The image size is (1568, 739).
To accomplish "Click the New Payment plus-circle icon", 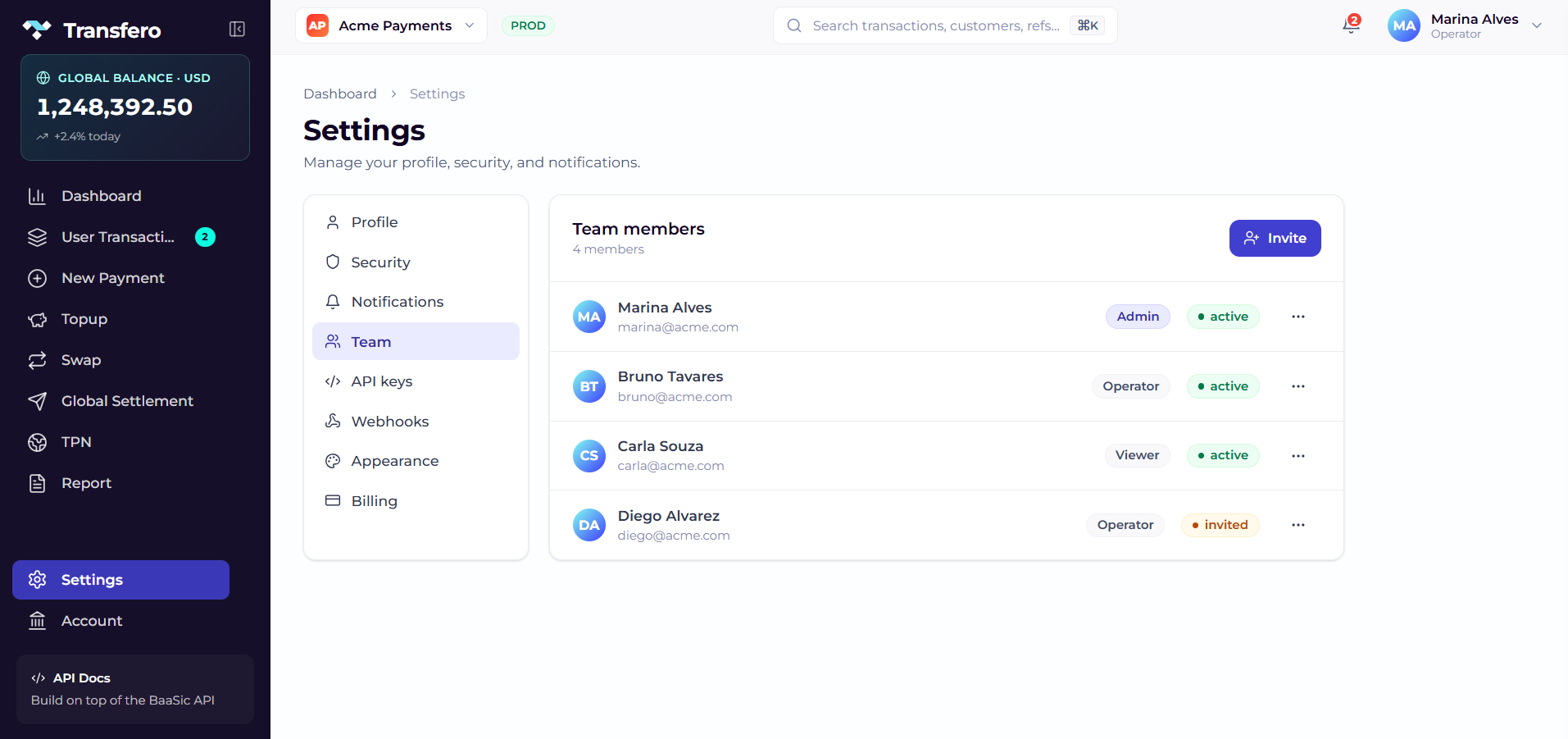I will coord(37,278).
